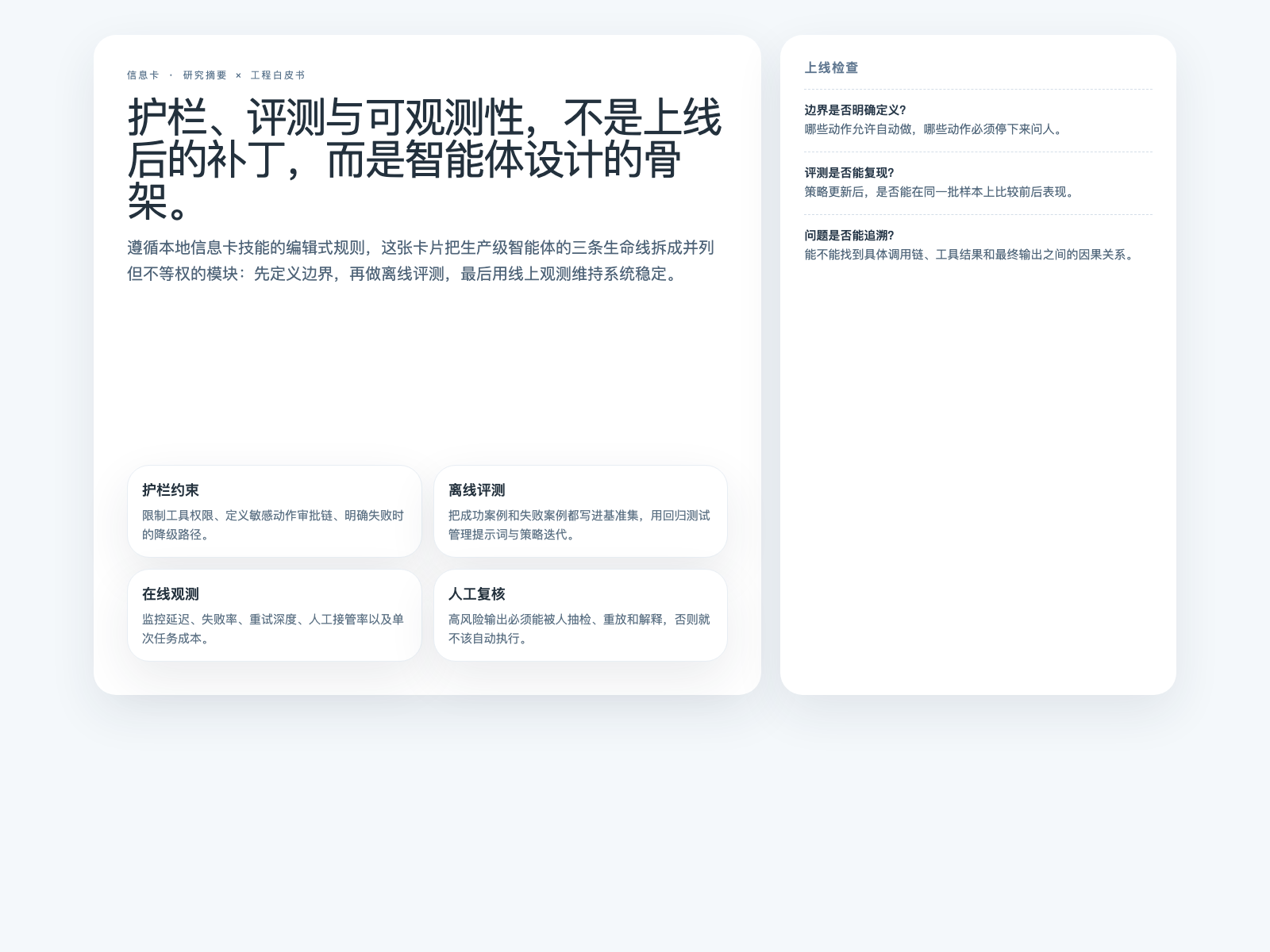Click the 研究摘要 breadcrumb label
Image resolution: width=1270 pixels, height=952 pixels.
[205, 75]
